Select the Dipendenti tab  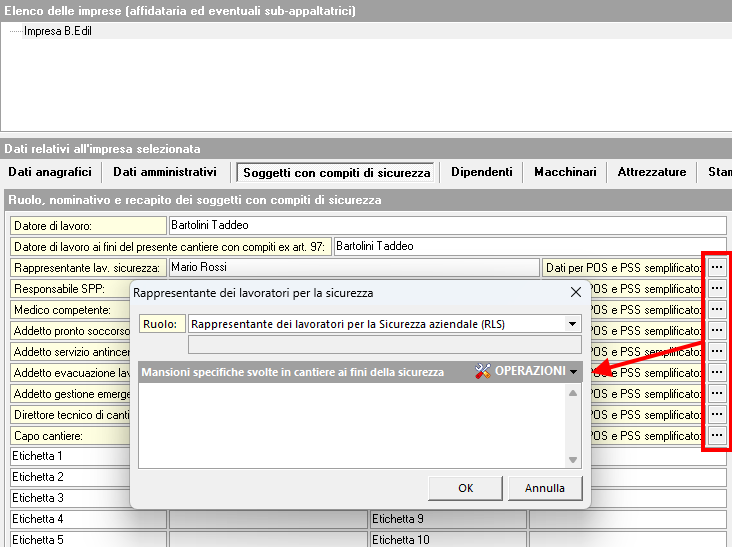pyautogui.click(x=482, y=172)
